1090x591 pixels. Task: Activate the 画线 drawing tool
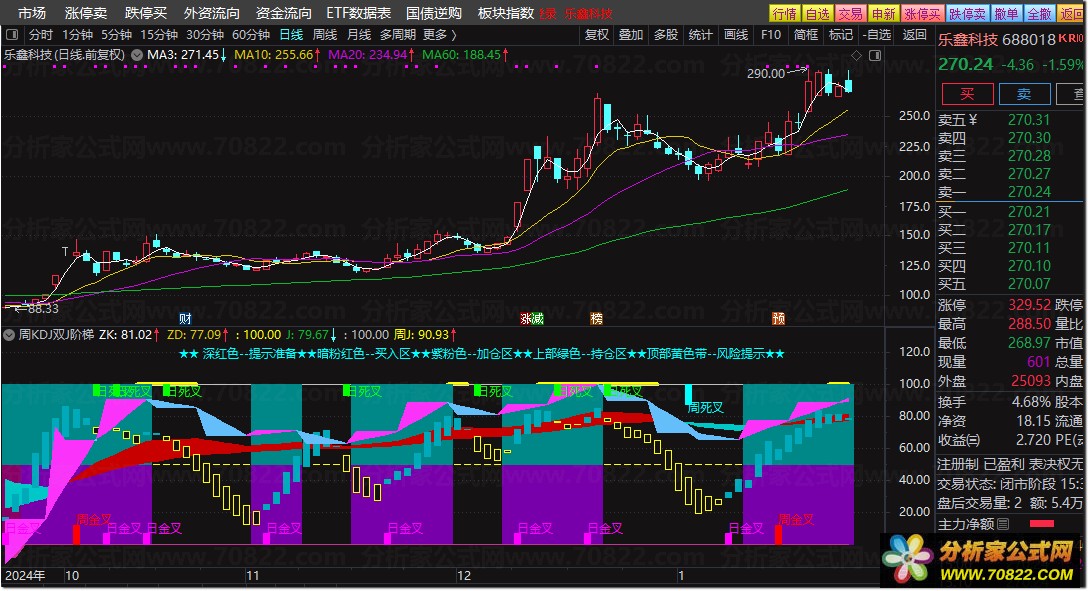(x=736, y=34)
